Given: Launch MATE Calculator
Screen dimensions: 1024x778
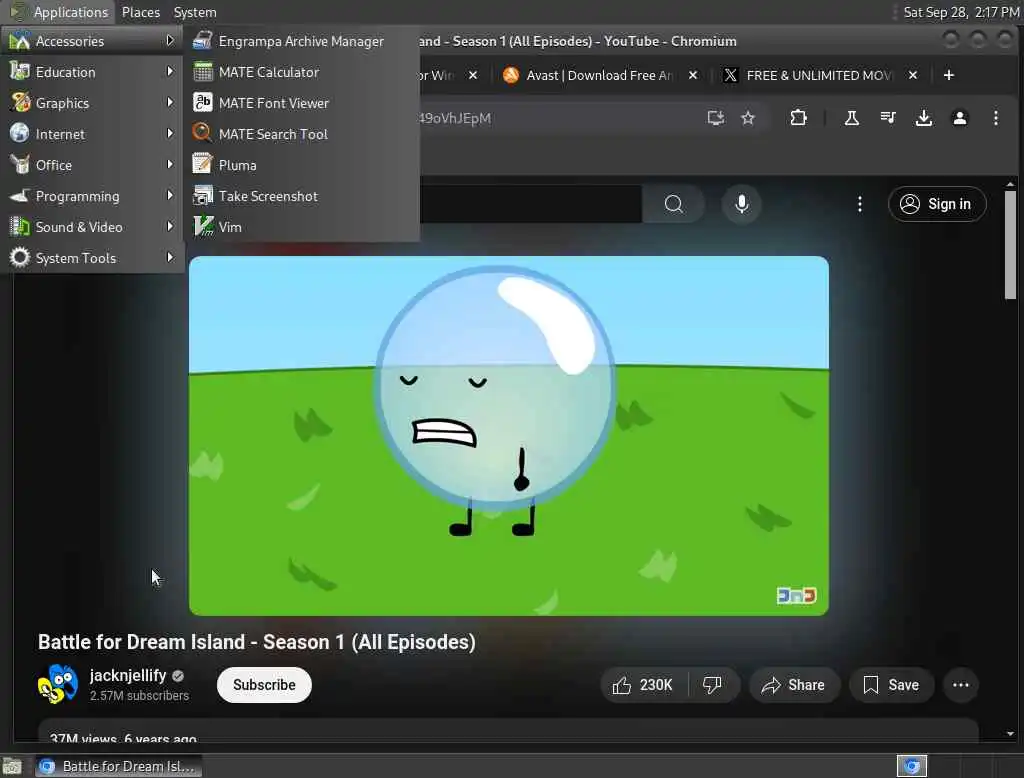Looking at the screenshot, I should [x=301, y=72].
